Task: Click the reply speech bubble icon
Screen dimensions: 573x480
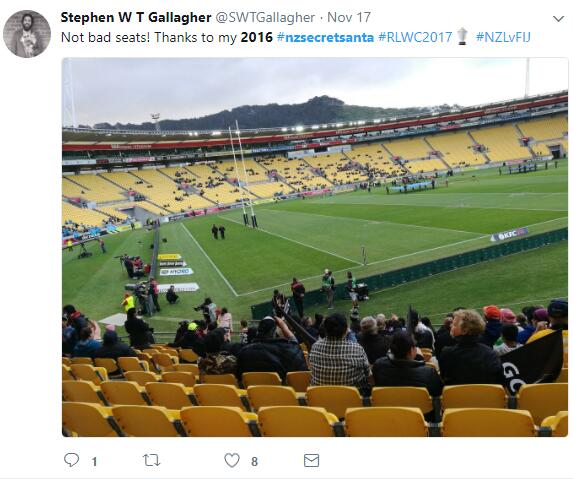Action: [71, 460]
